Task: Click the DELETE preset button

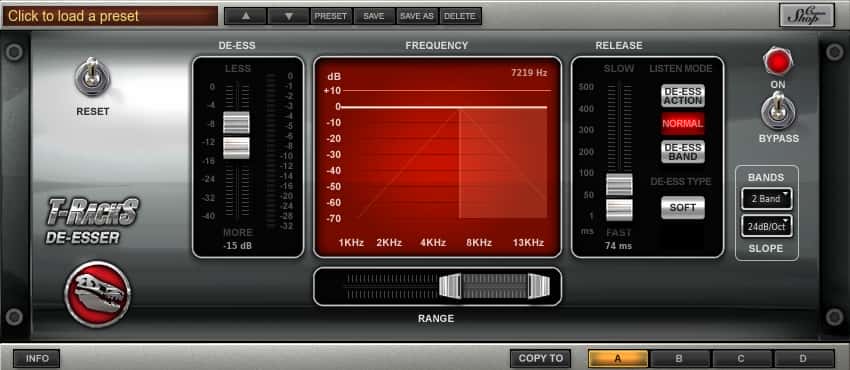Action: tap(460, 16)
